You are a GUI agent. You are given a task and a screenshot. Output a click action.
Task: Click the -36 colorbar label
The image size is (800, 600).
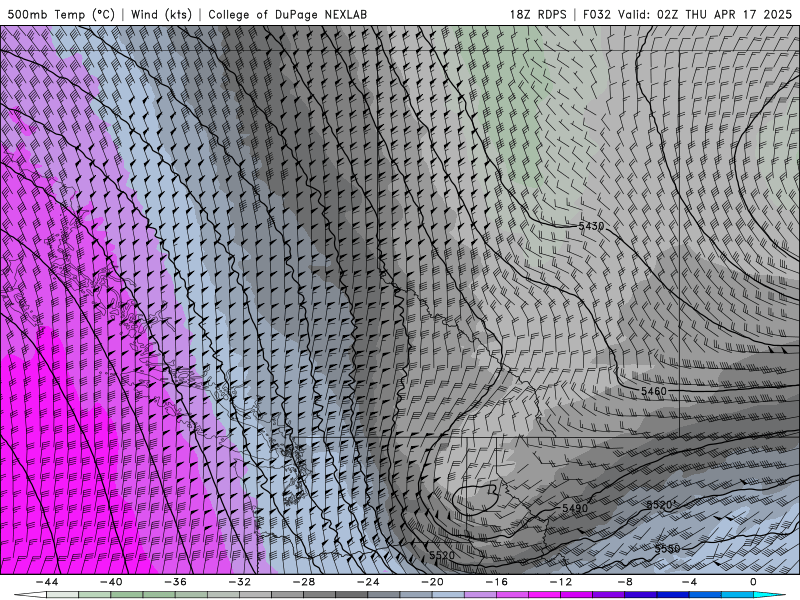(x=176, y=582)
